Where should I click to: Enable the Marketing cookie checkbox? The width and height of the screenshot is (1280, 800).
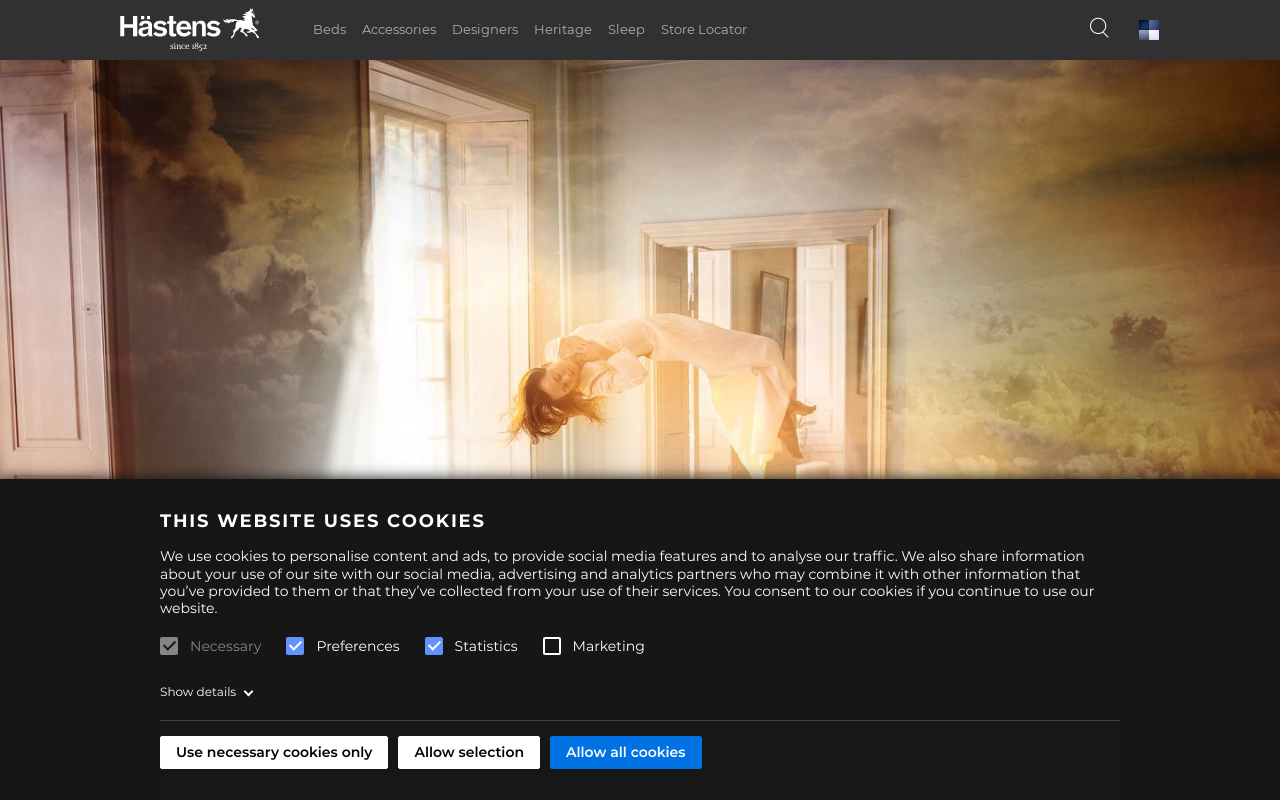[x=552, y=646]
